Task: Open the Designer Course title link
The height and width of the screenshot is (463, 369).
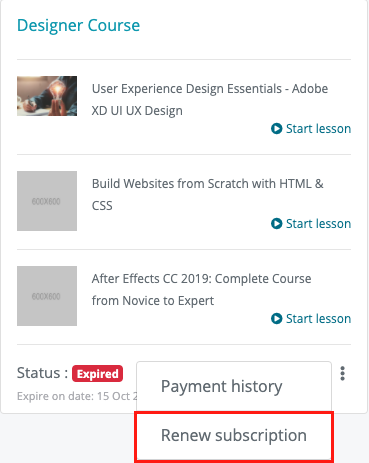Action: [x=78, y=25]
